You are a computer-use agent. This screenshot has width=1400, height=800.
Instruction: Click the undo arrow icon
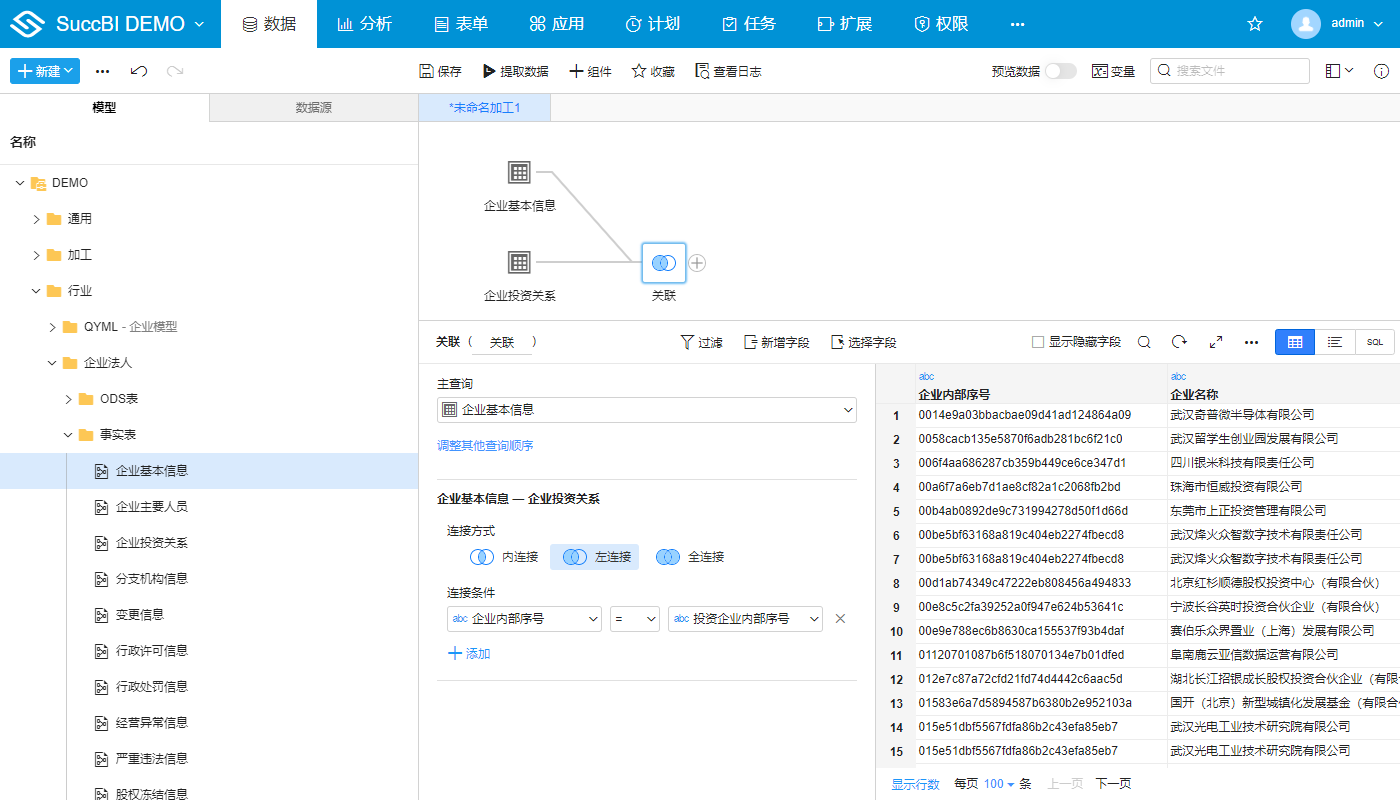(x=139, y=71)
